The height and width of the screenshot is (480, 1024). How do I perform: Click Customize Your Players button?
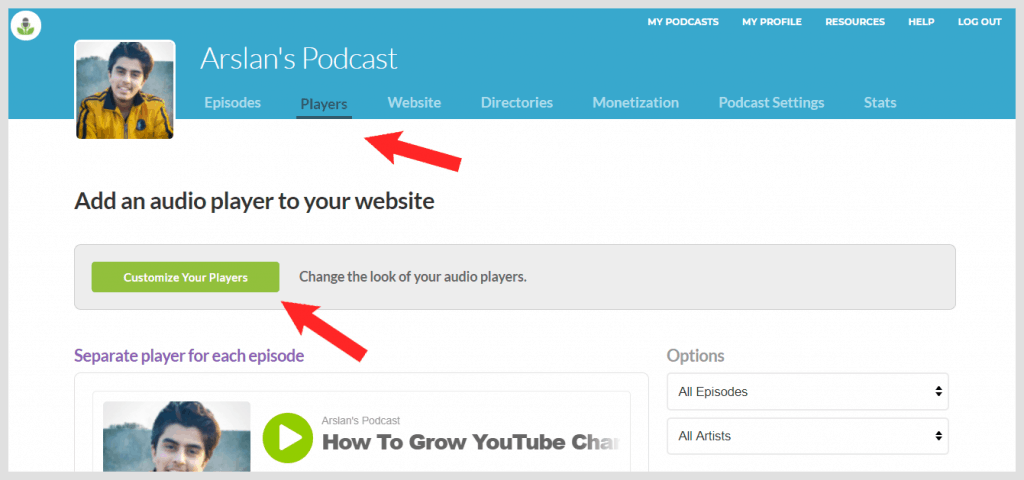tap(185, 277)
